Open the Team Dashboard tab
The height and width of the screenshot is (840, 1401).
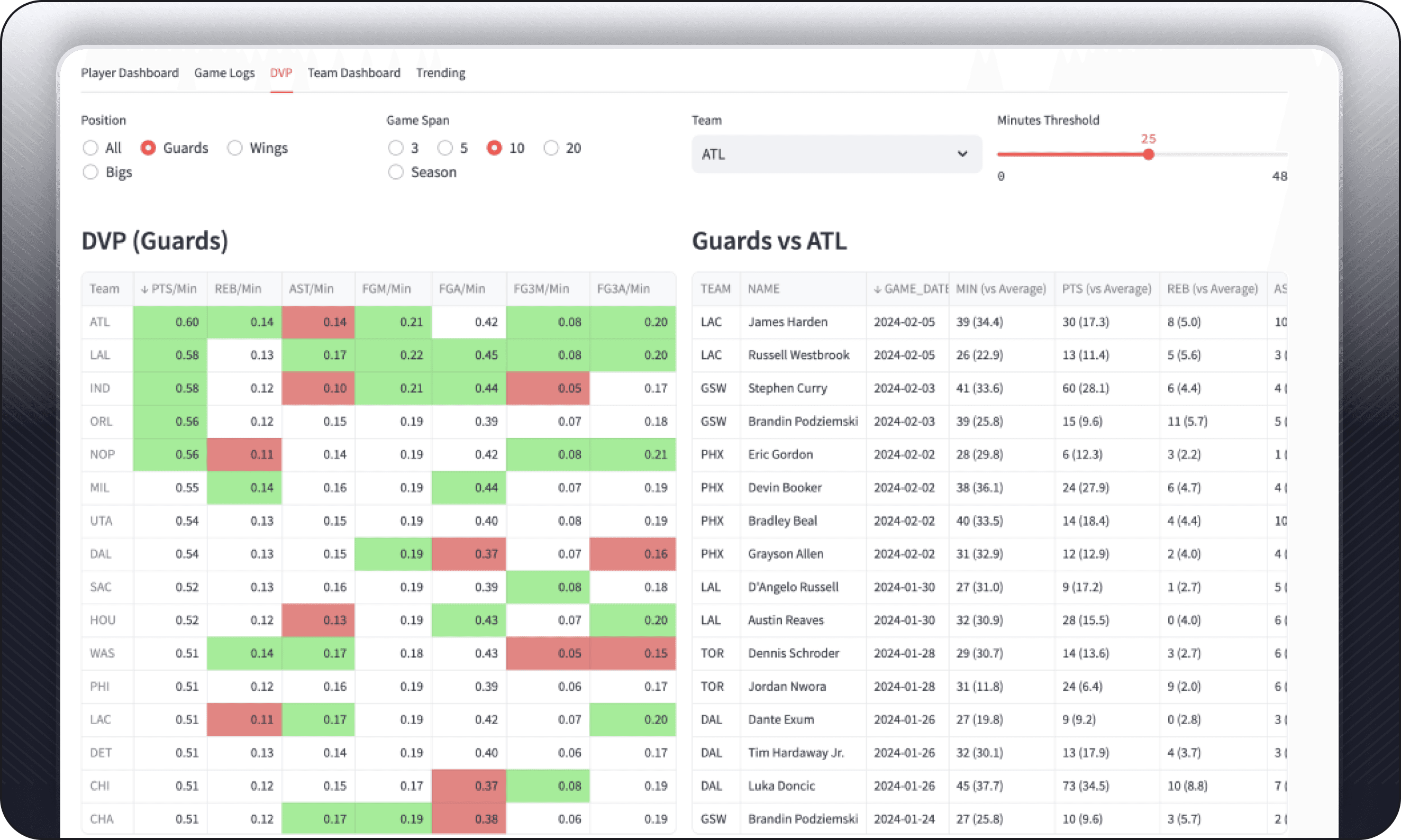[354, 73]
